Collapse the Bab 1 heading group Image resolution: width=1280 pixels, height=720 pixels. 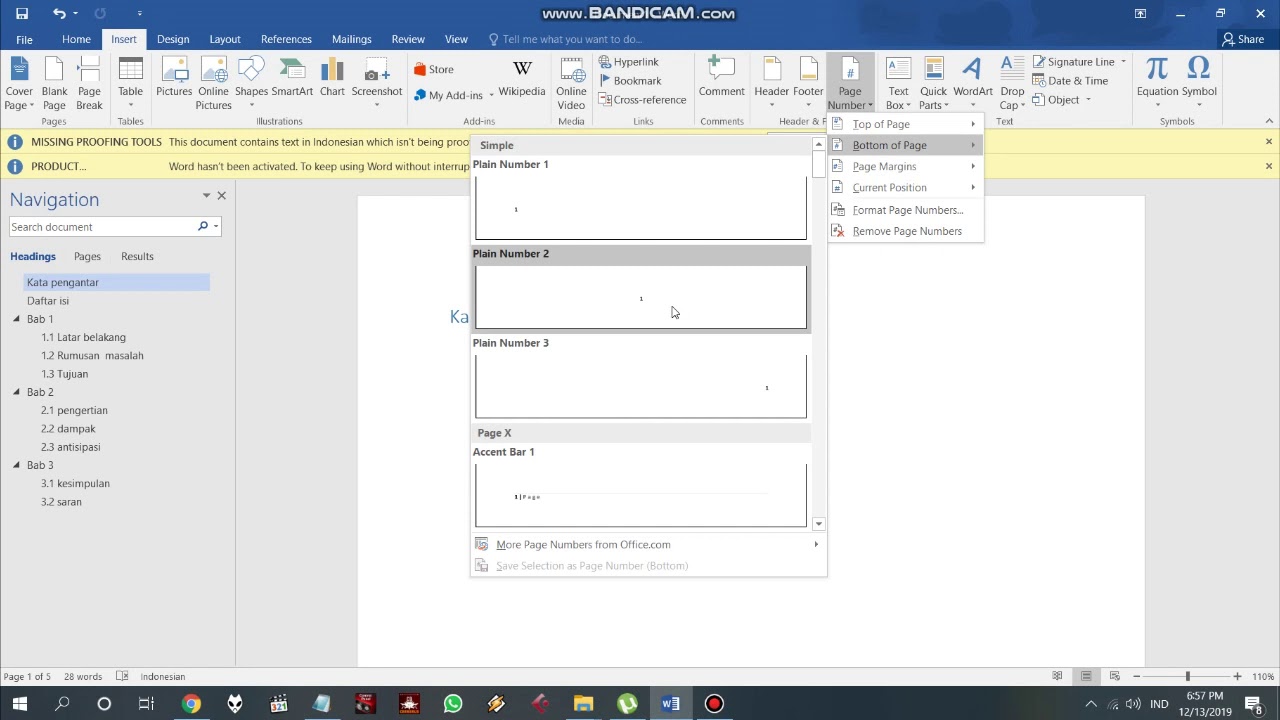[16, 319]
